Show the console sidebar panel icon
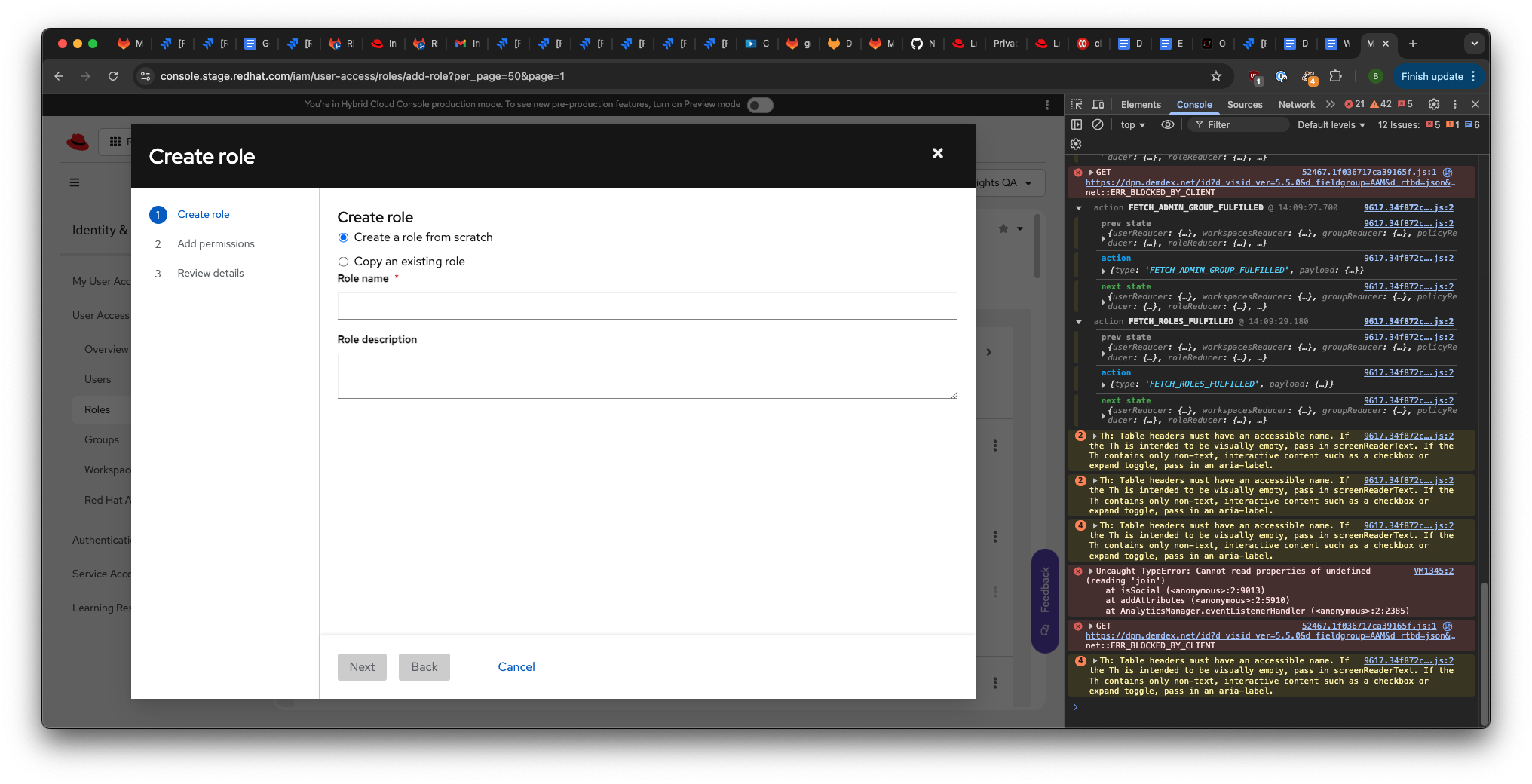 [x=1077, y=124]
